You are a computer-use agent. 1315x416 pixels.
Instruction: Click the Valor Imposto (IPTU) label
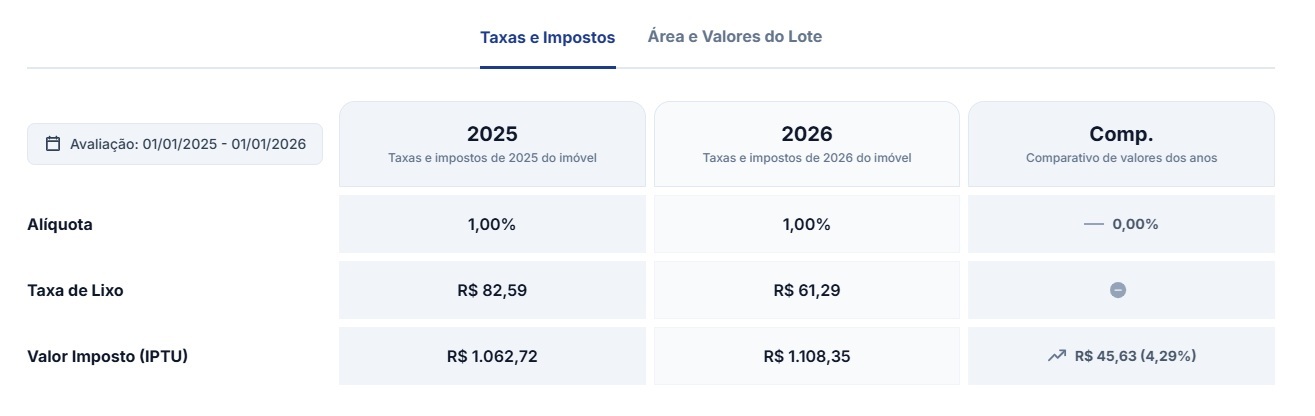[x=107, y=356]
